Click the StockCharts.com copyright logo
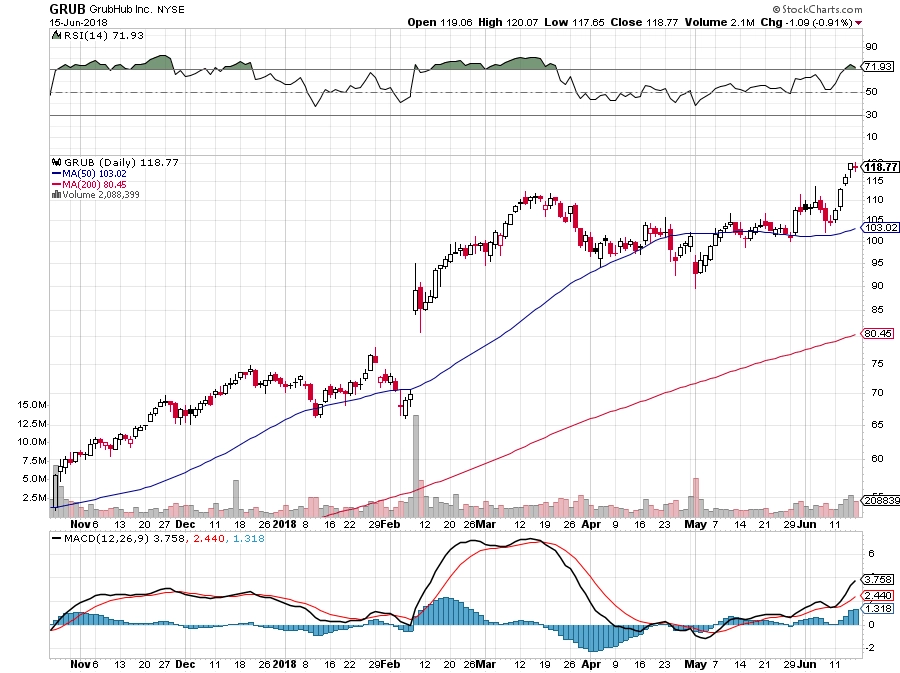Image resolution: width=900 pixels, height=673 pixels. click(x=817, y=9)
